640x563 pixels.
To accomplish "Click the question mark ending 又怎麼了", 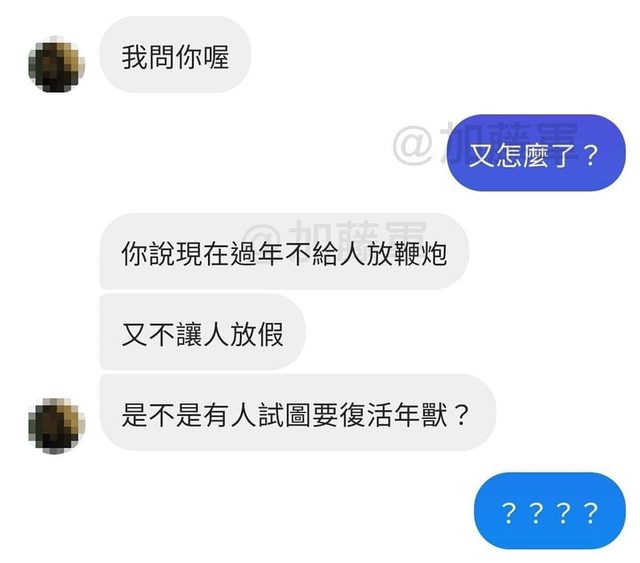I will click(590, 156).
